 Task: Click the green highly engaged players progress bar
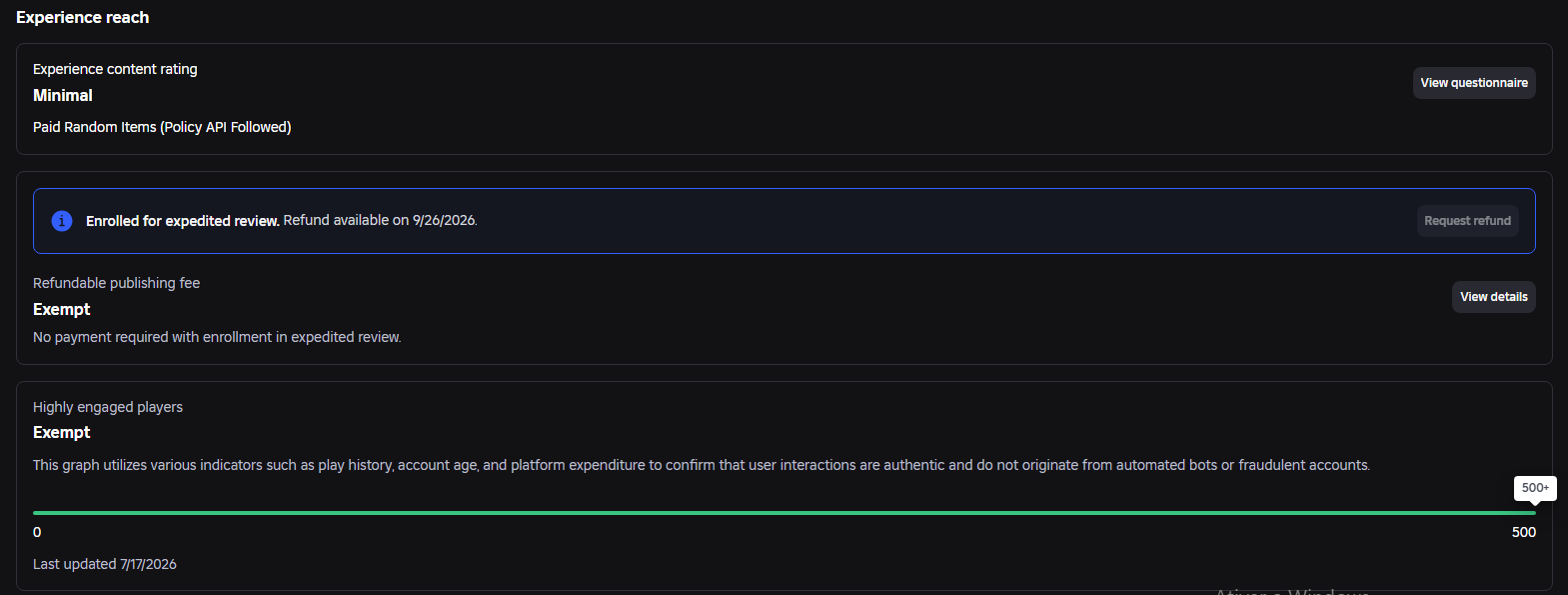(x=784, y=513)
